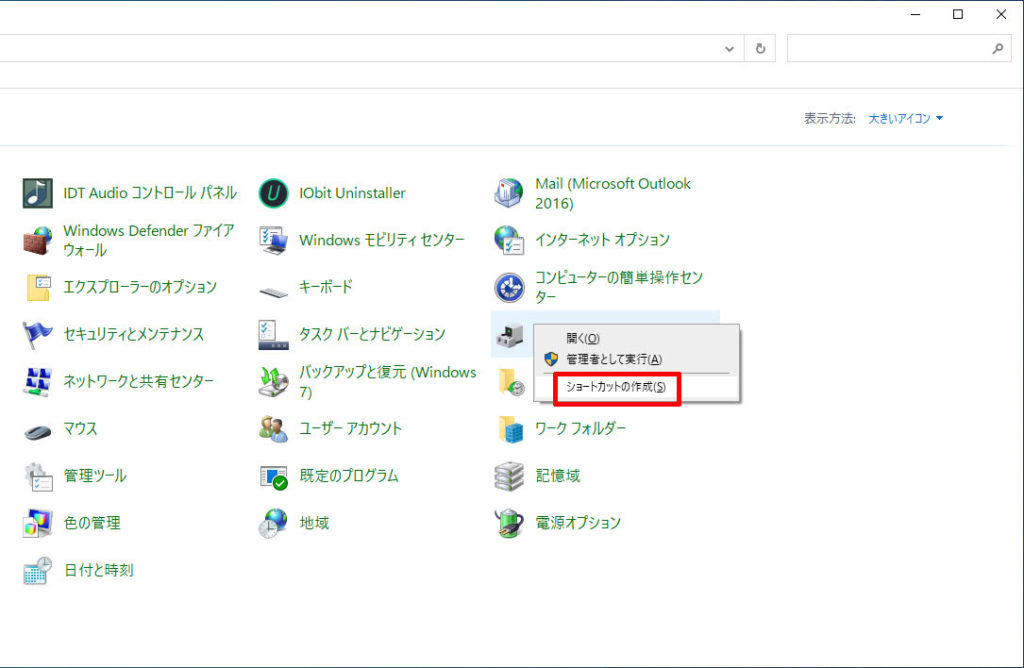Screen dimensions: 1024x668
Task: Open the マウス icon
Action: click(38, 429)
